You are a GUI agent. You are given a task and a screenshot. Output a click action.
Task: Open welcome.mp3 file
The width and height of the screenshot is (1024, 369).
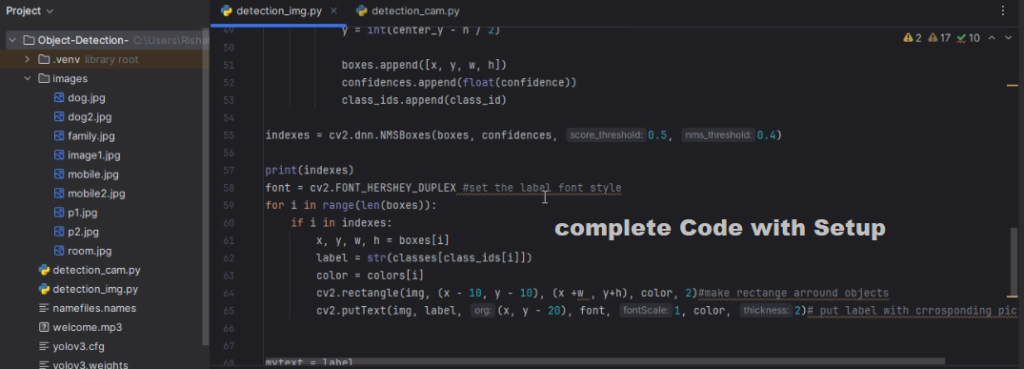pos(87,327)
